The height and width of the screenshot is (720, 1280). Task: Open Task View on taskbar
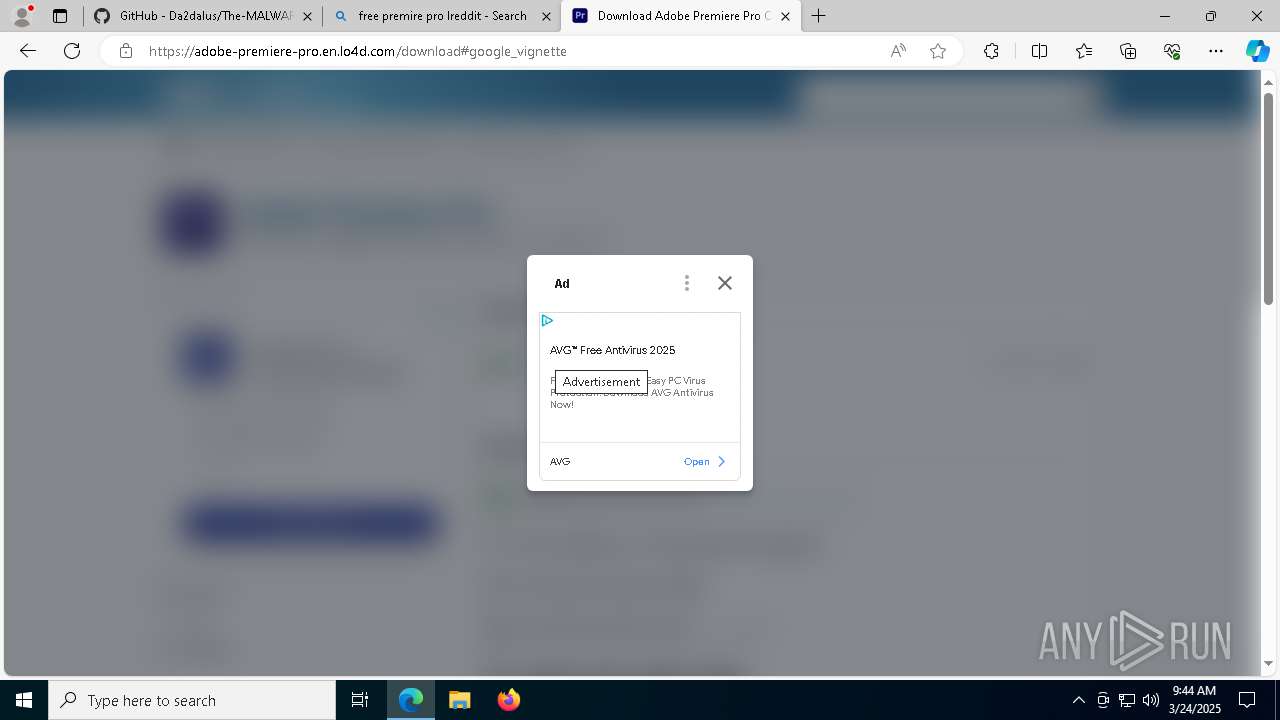point(360,700)
